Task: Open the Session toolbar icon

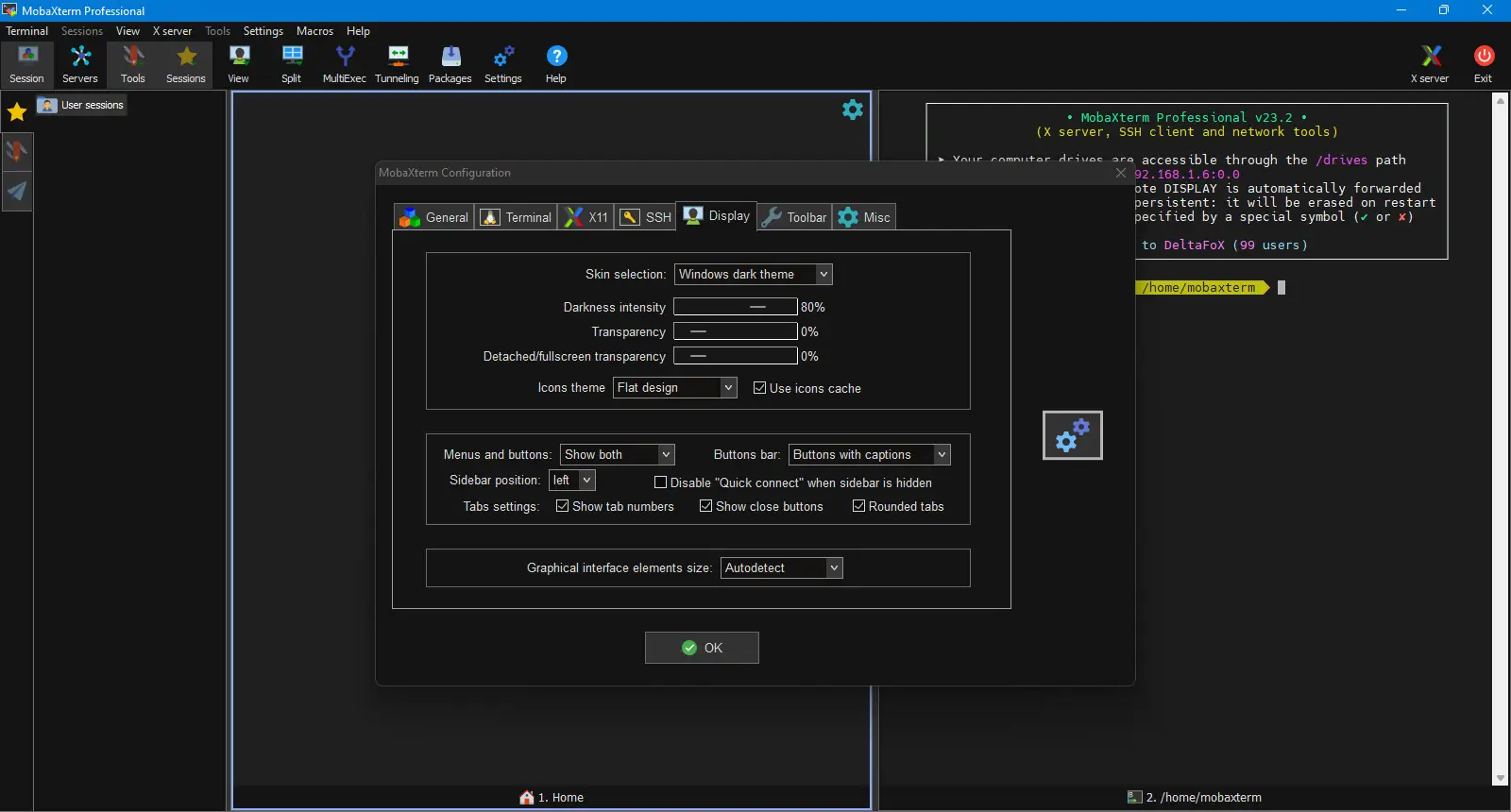Action: (26, 64)
